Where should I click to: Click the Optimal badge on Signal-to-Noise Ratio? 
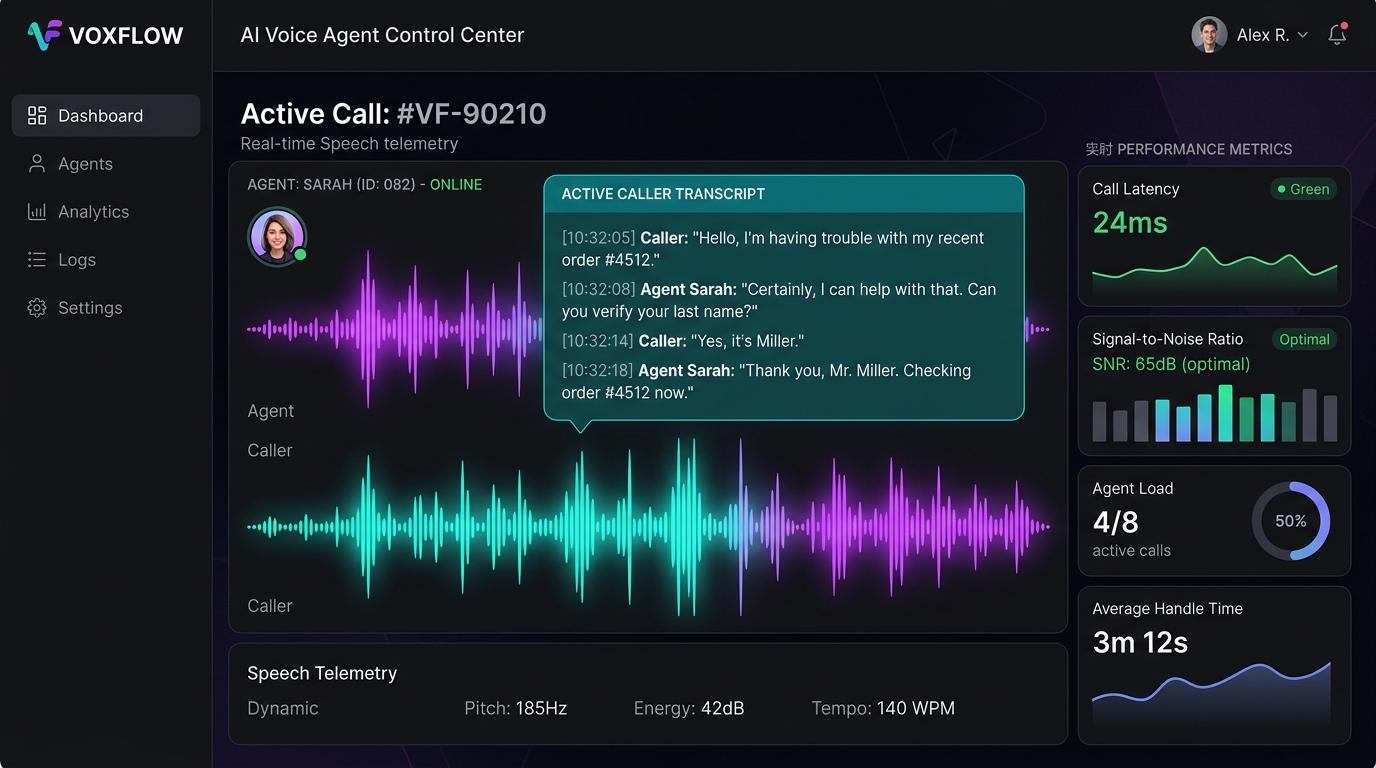1304,339
